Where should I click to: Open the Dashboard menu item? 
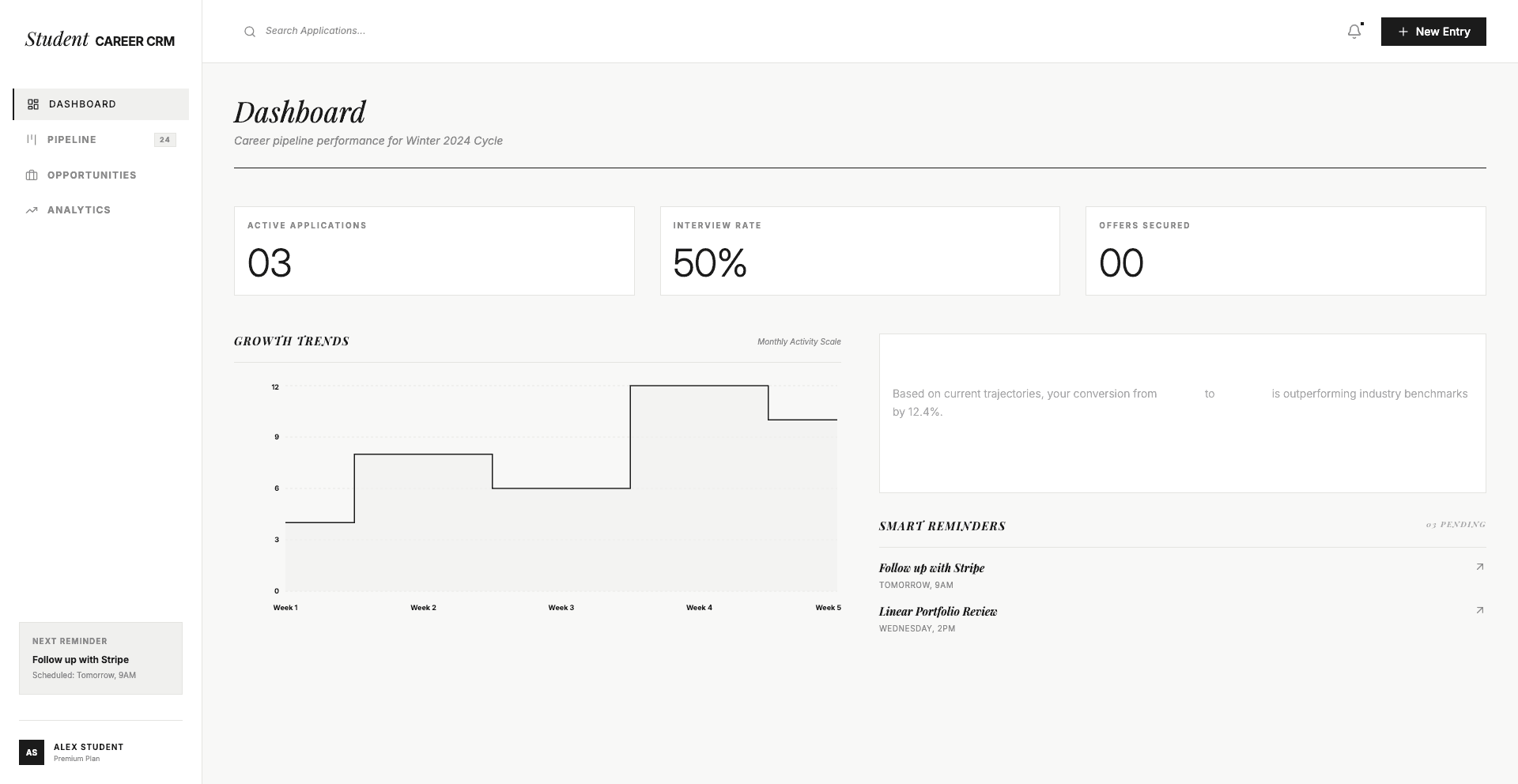(x=101, y=104)
